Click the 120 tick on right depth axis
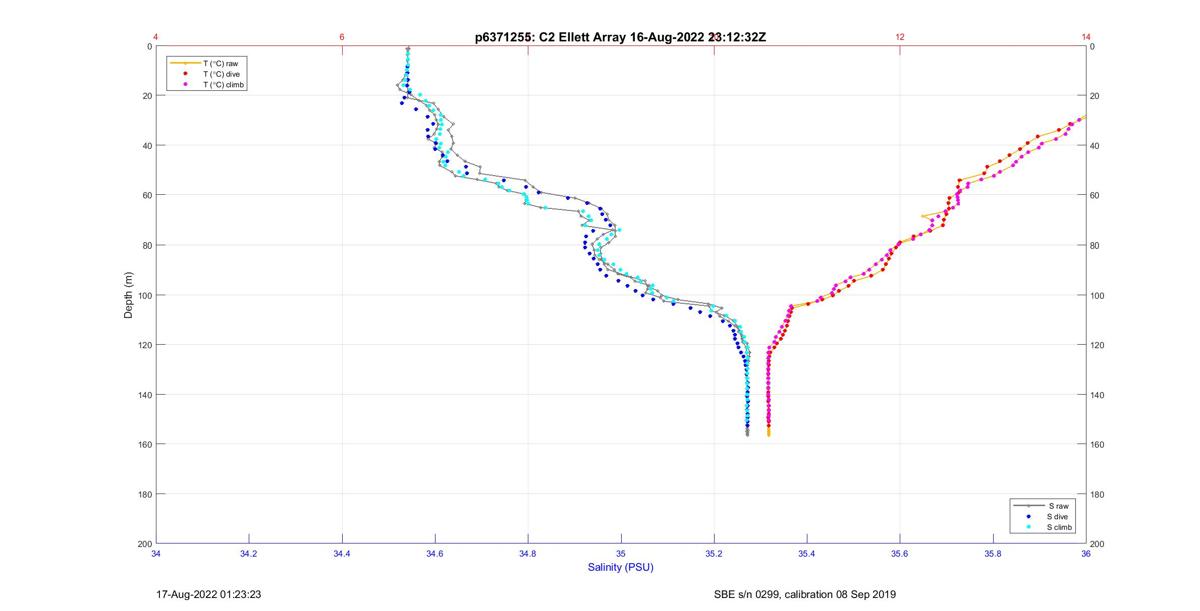 (1097, 345)
